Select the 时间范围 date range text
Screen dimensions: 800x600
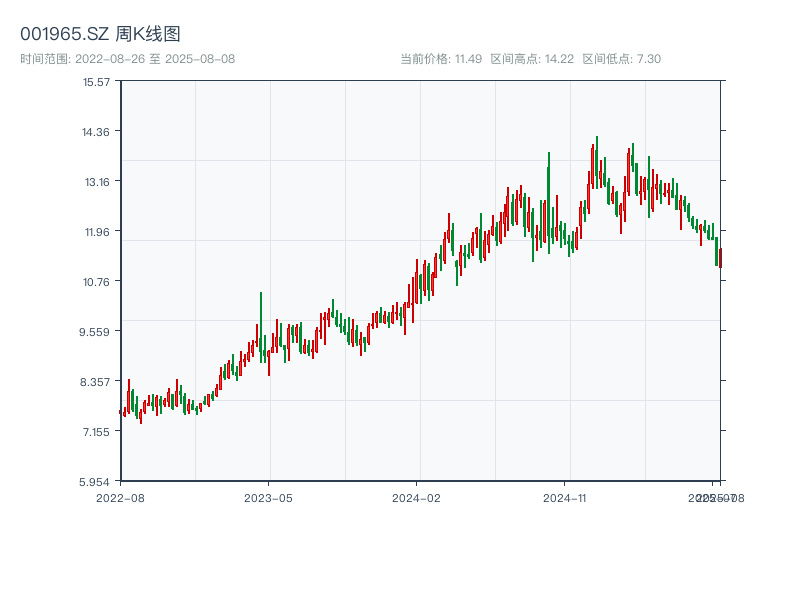(127, 59)
